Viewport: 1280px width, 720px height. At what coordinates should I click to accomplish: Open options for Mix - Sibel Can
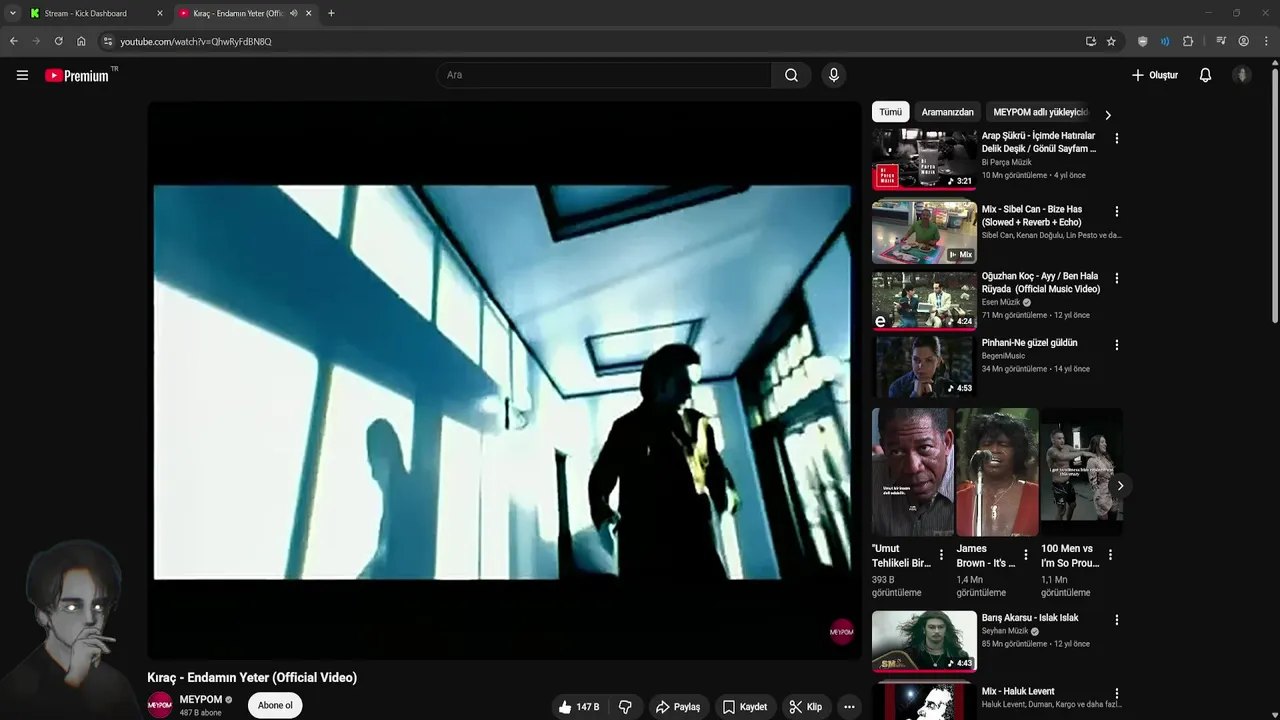[x=1117, y=212]
